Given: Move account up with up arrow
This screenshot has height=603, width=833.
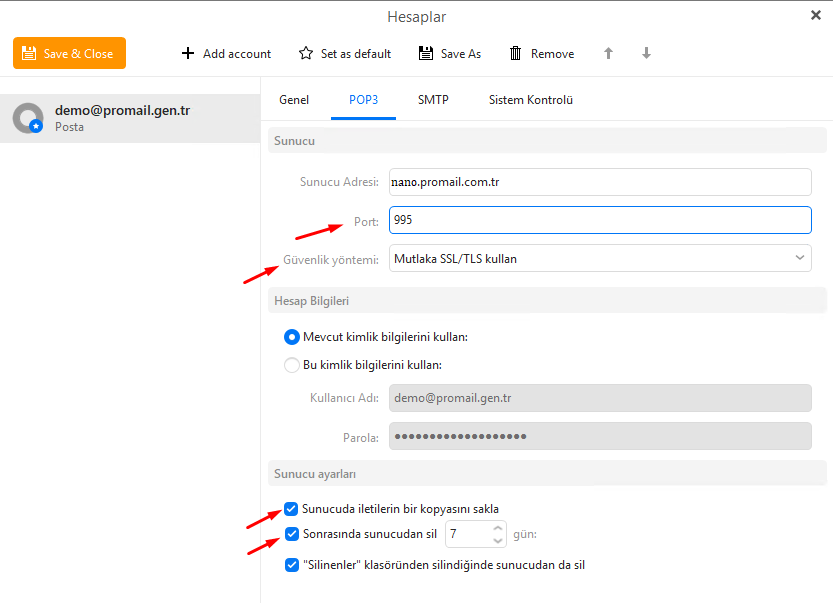Looking at the screenshot, I should point(608,53).
